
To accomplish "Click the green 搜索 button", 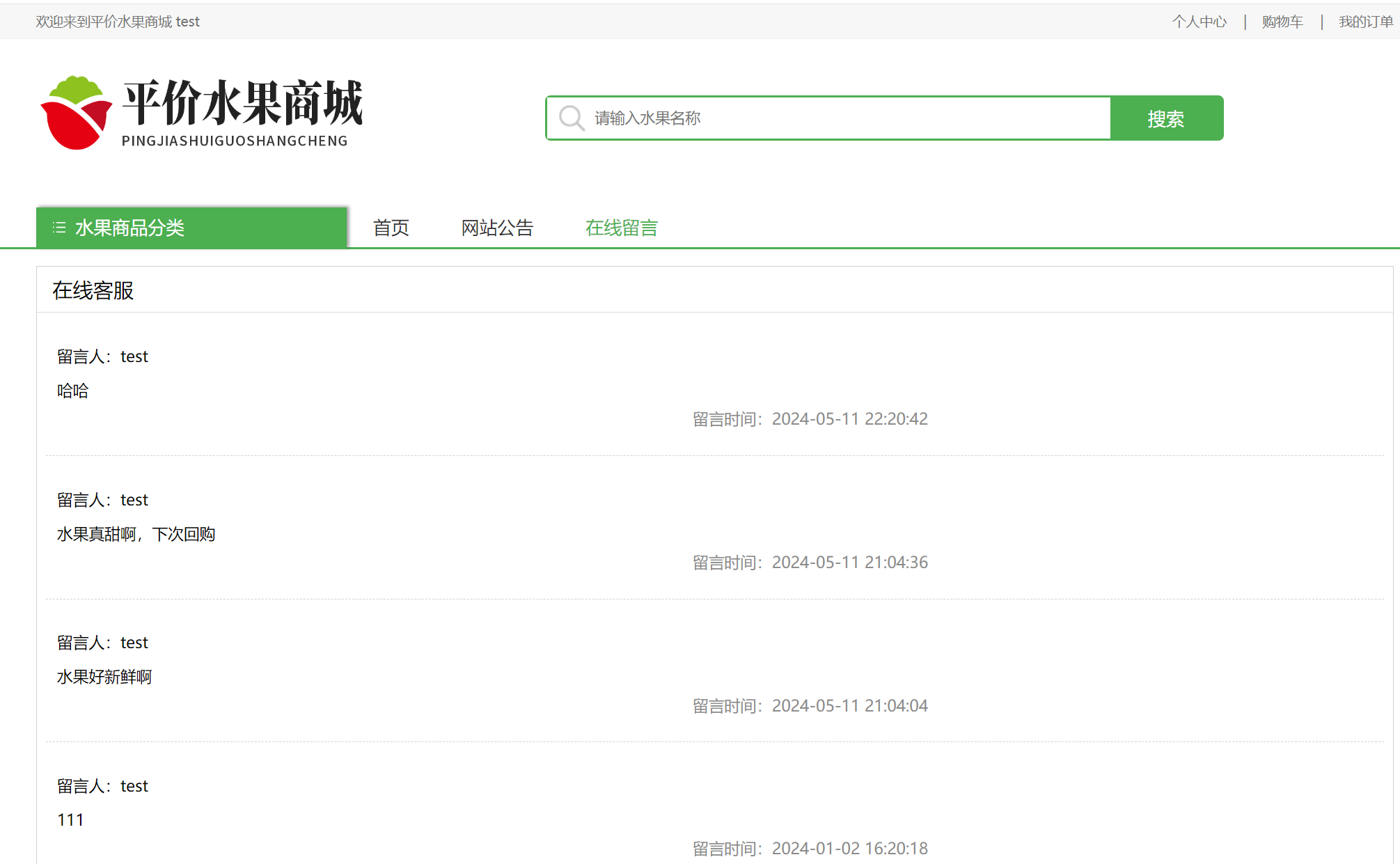I will tap(1166, 118).
